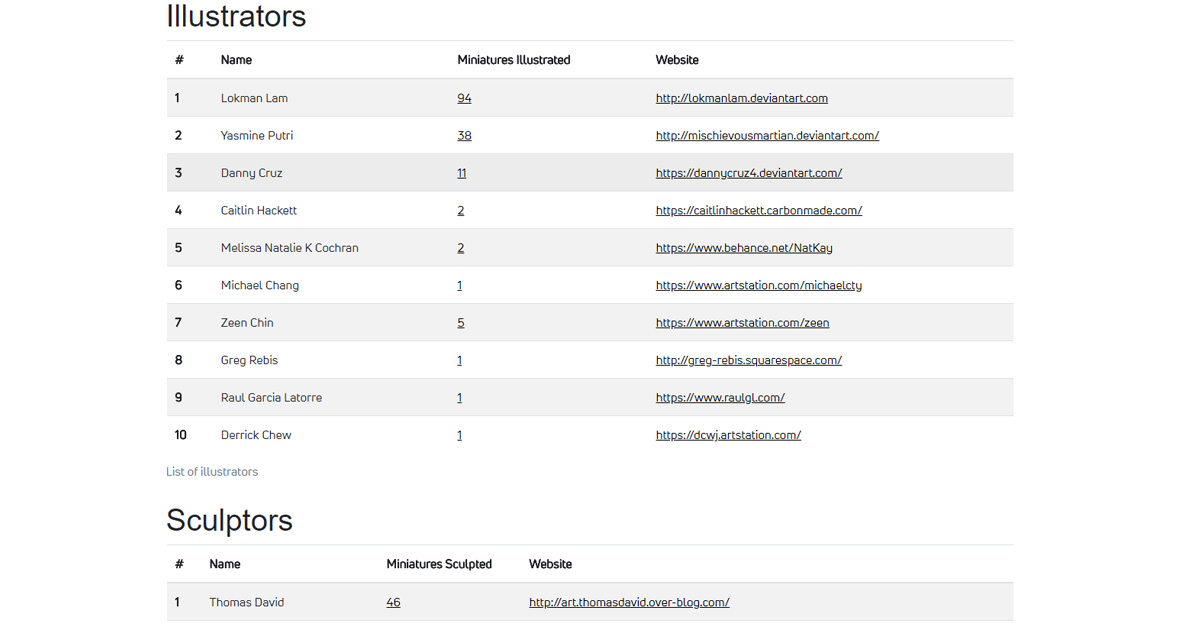The width and height of the screenshot is (1200, 630).
Task: Click Thomas David's 46 miniatures sculpted count
Action: [393, 603]
